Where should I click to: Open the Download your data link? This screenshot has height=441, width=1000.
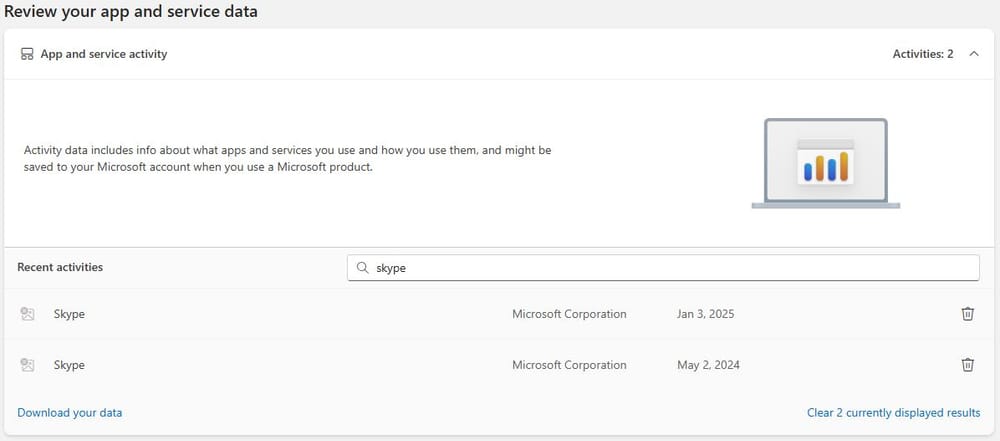coord(70,413)
